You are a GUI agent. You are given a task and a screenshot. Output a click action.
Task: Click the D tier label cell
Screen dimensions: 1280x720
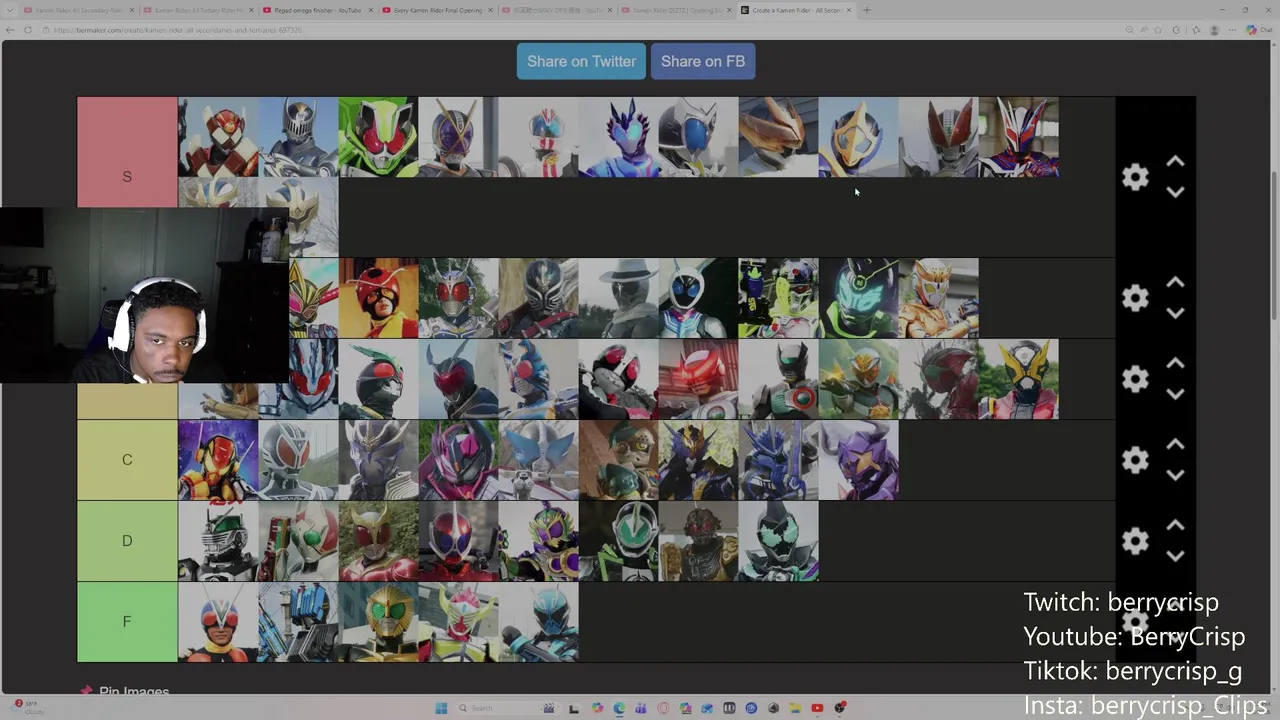click(x=127, y=541)
